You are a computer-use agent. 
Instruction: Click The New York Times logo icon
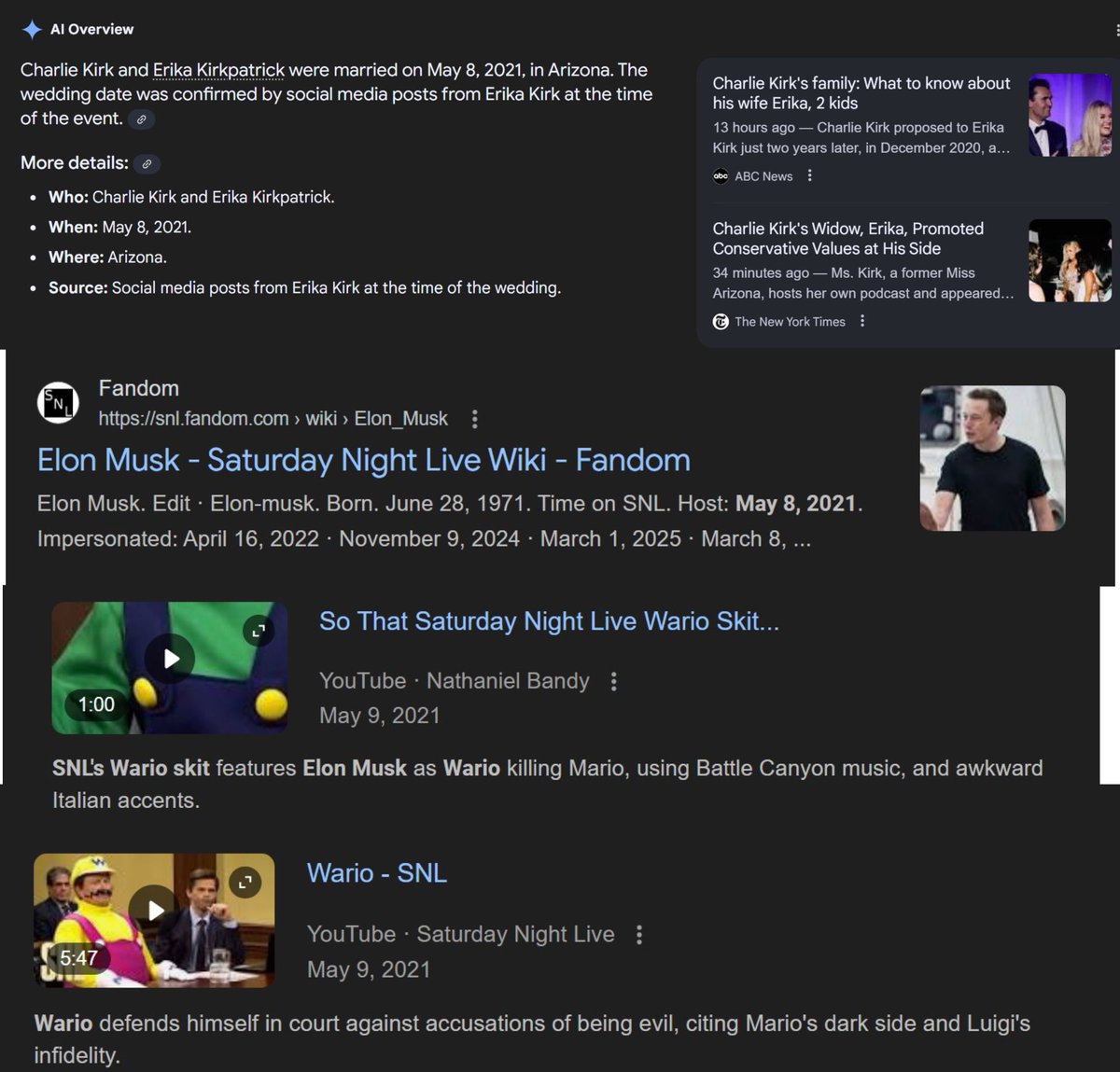pos(721,321)
